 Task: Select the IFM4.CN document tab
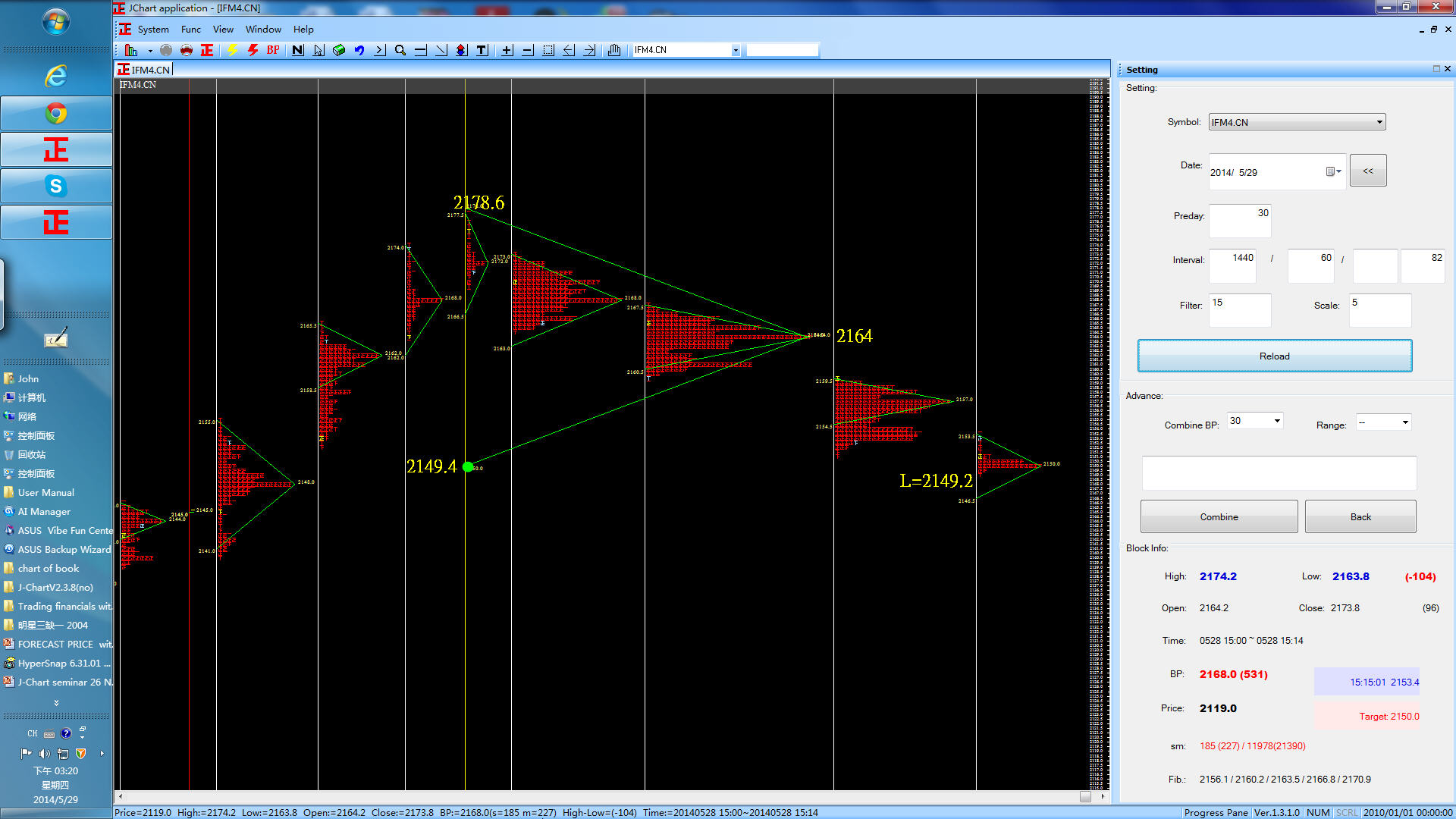[145, 70]
